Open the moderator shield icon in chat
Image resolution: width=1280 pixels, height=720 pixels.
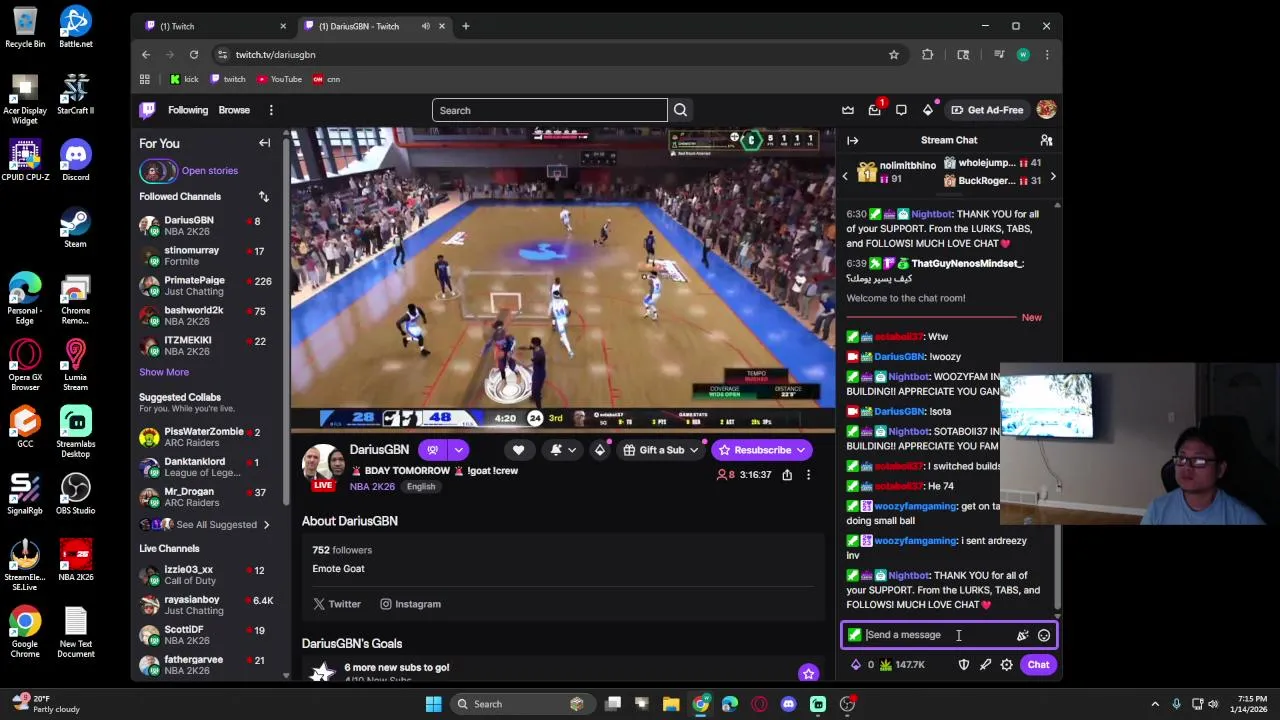pyautogui.click(x=963, y=665)
